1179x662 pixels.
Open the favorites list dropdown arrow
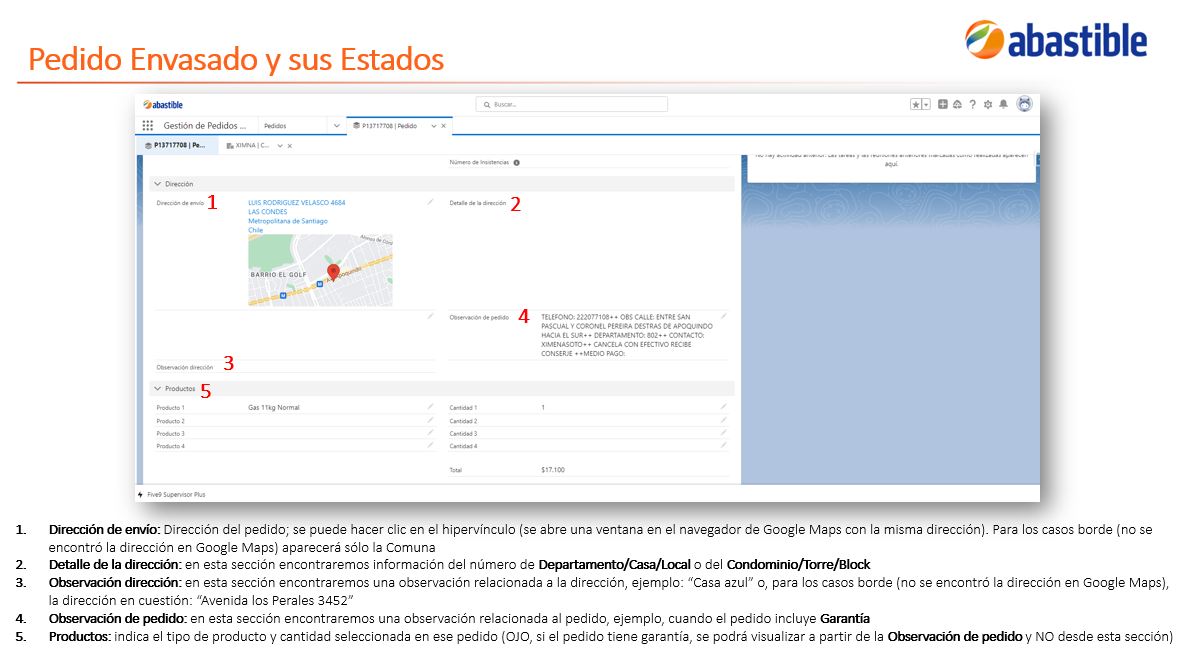[926, 105]
